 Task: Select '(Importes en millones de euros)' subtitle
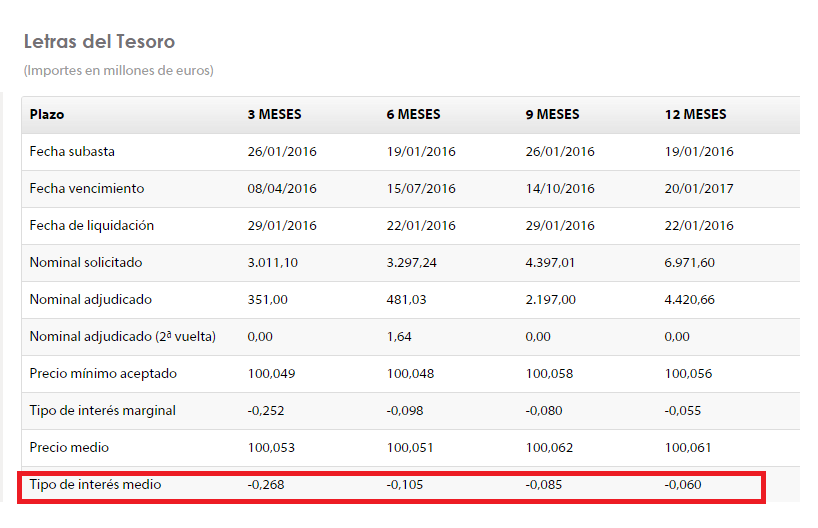[x=118, y=70]
